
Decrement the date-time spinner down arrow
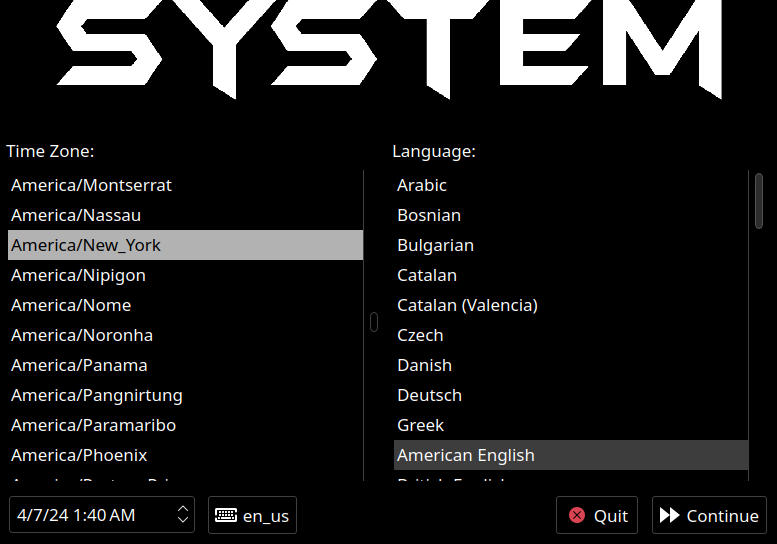tap(183, 521)
